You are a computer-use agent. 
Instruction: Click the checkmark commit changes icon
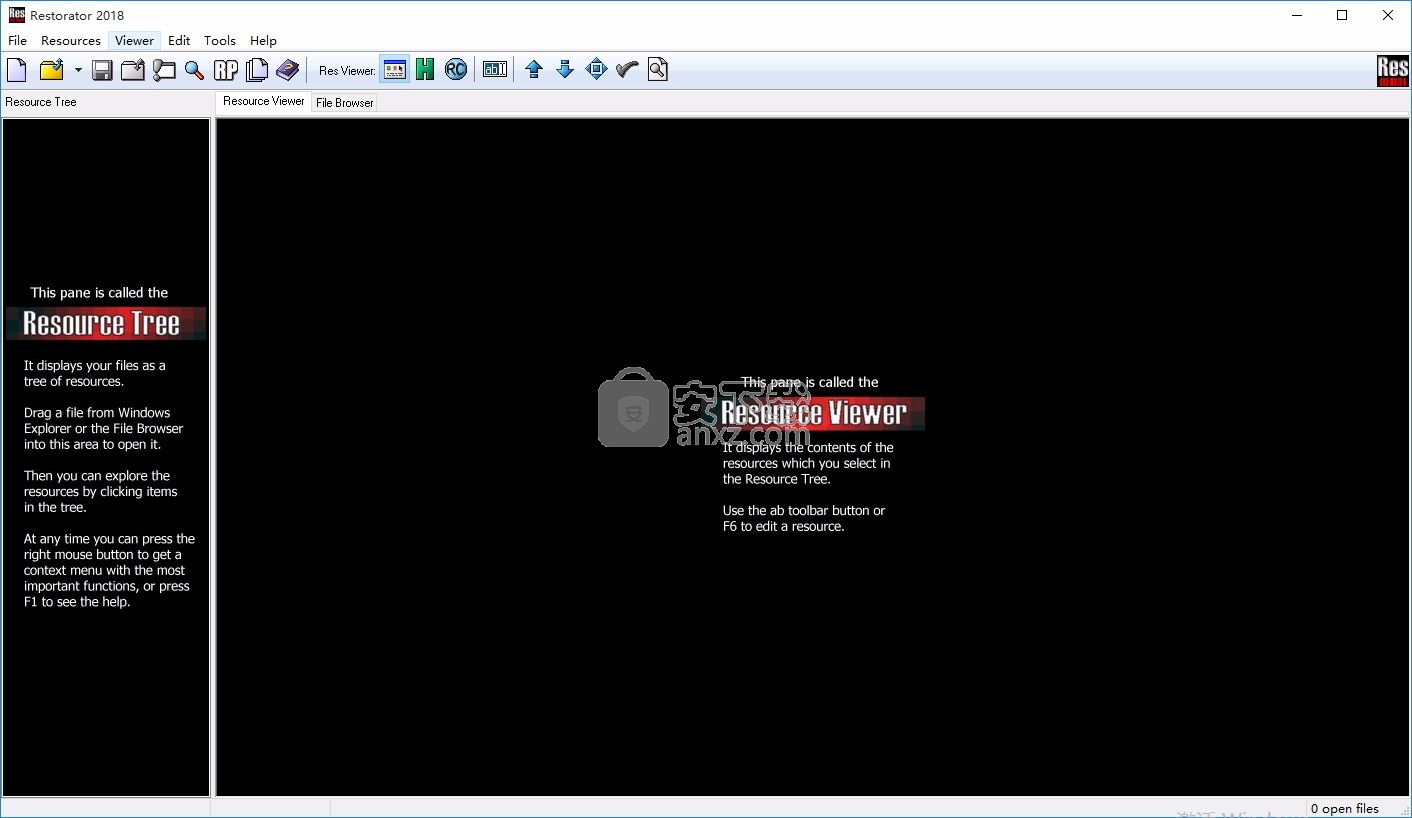pyautogui.click(x=627, y=70)
